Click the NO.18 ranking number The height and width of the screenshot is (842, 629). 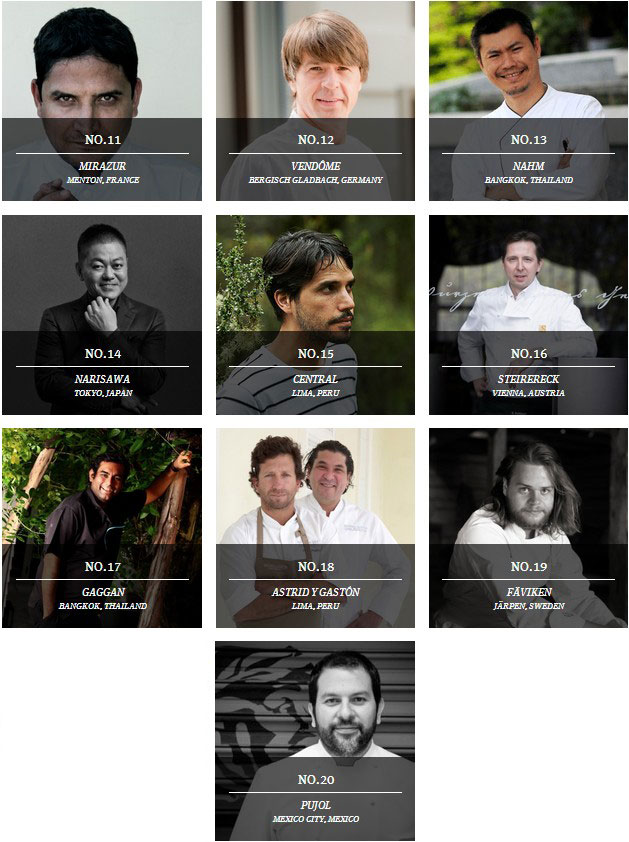click(x=316, y=567)
